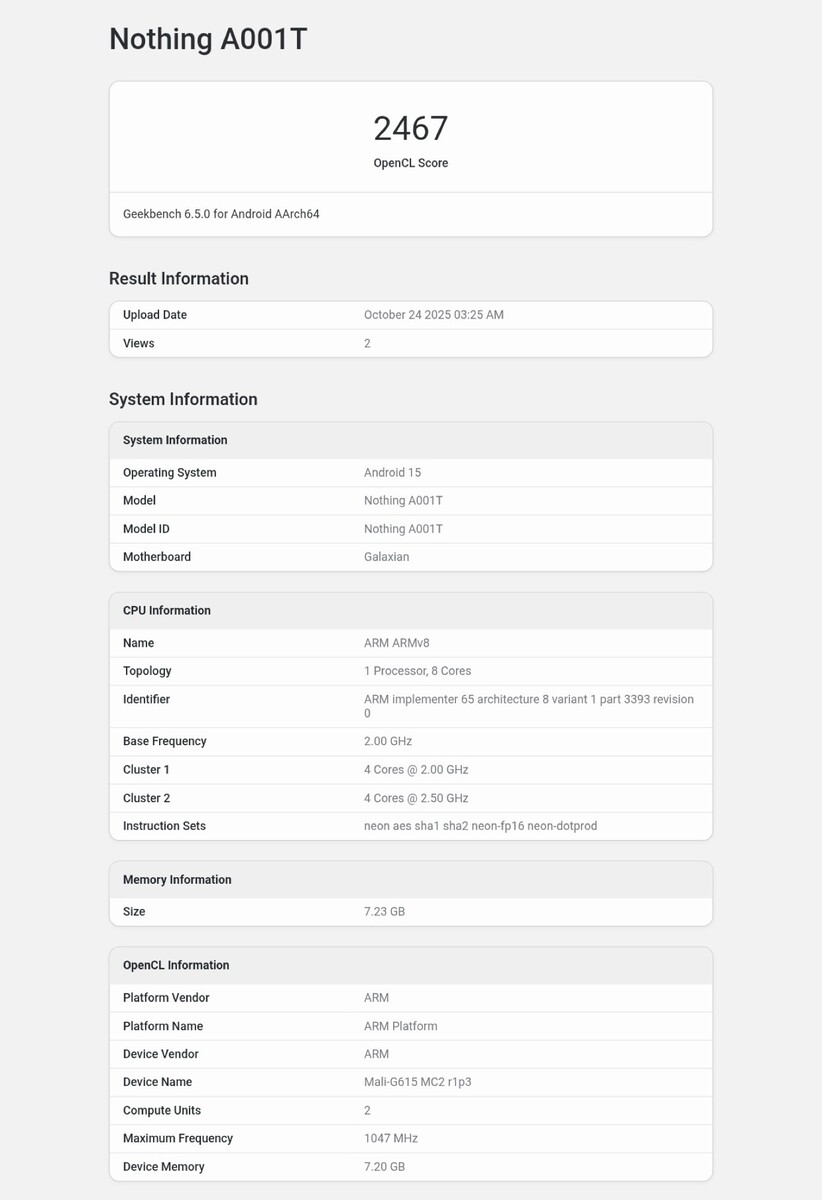This screenshot has width=822, height=1200.
Task: Click the CPU Information table header
Action: coord(166,611)
